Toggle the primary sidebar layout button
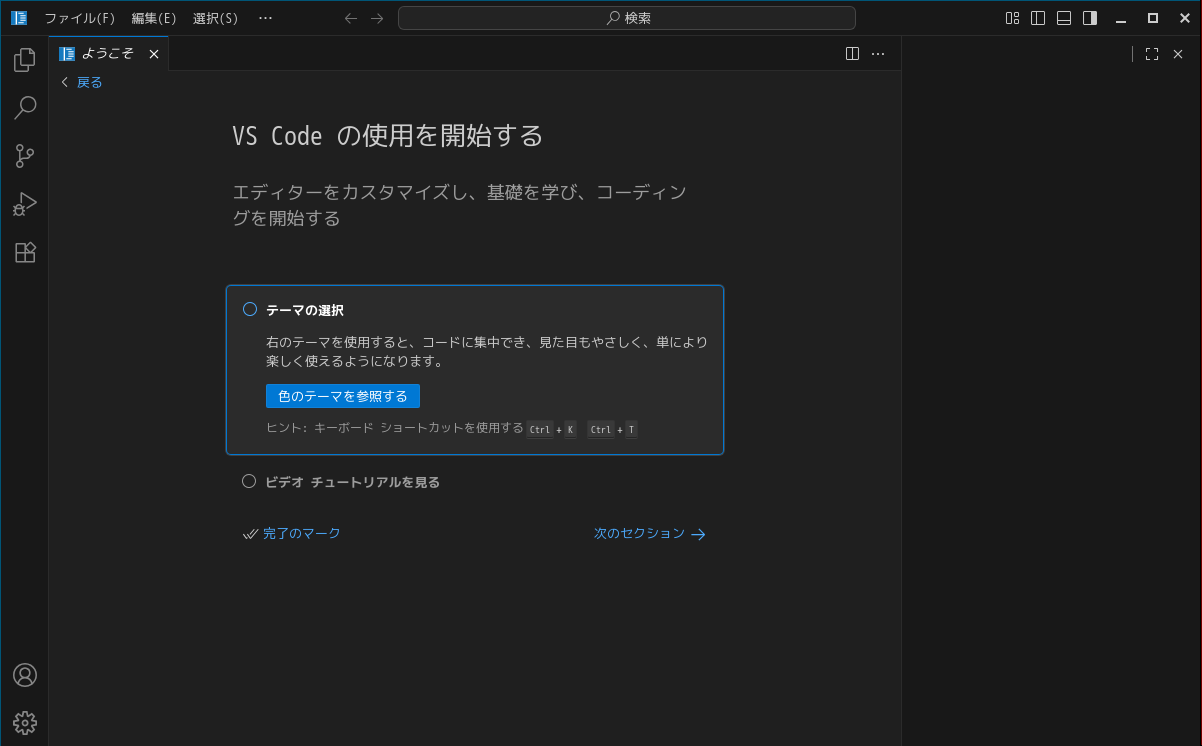The width and height of the screenshot is (1202, 746). coord(1038,18)
